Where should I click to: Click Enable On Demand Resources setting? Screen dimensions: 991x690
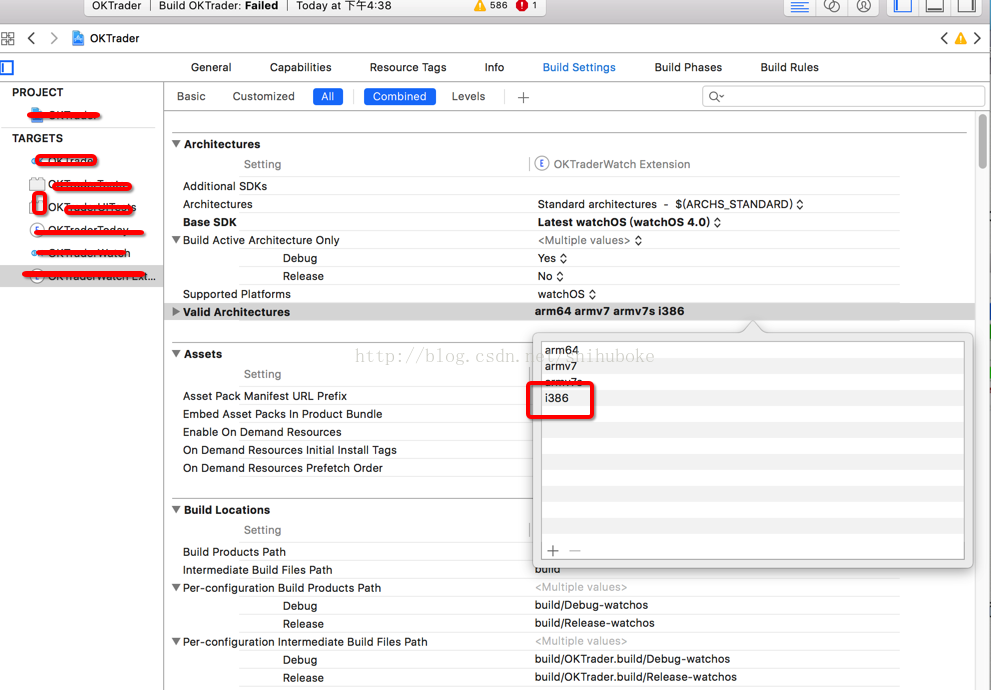click(x=262, y=432)
